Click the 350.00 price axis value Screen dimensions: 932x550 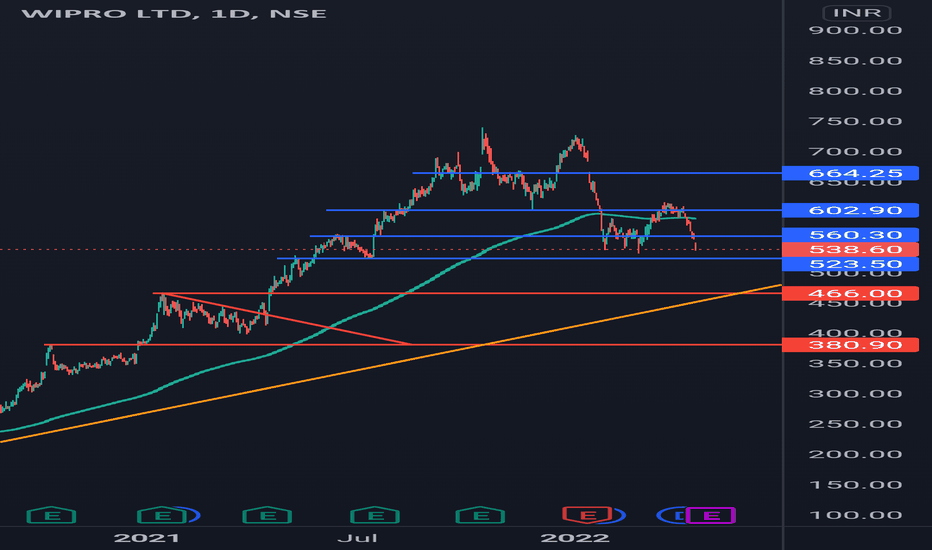[855, 363]
